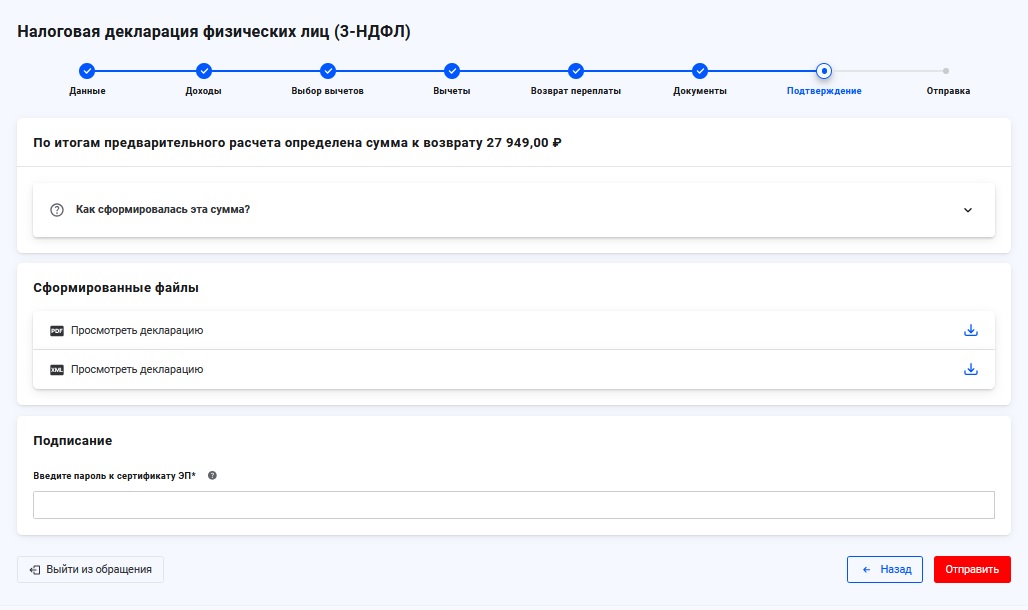
Task: Click question mark icon beside sum explanation
Action: 57,210
